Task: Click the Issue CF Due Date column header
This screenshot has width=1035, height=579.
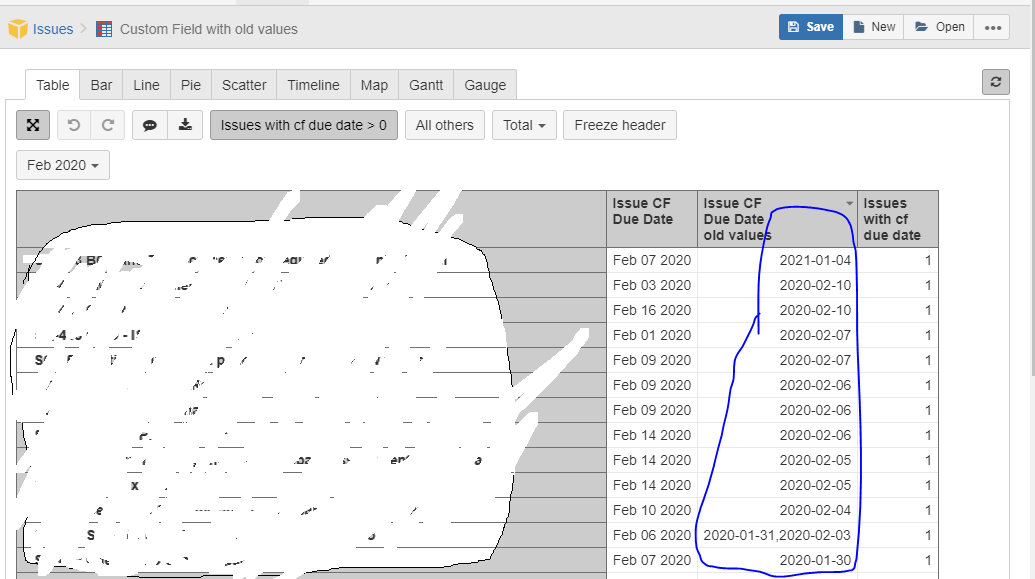Action: [x=642, y=211]
